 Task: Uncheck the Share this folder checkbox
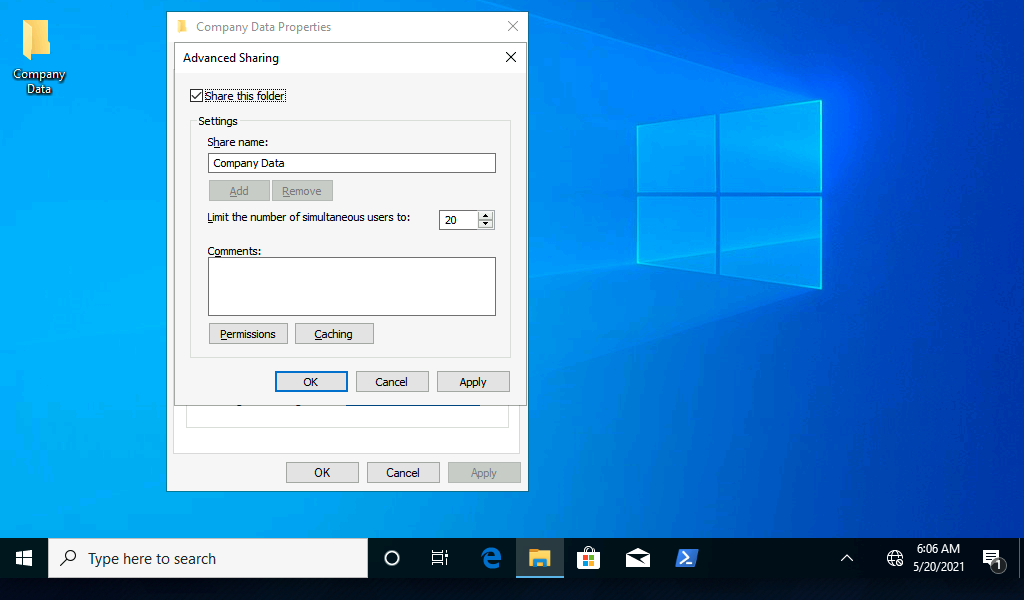coord(197,96)
